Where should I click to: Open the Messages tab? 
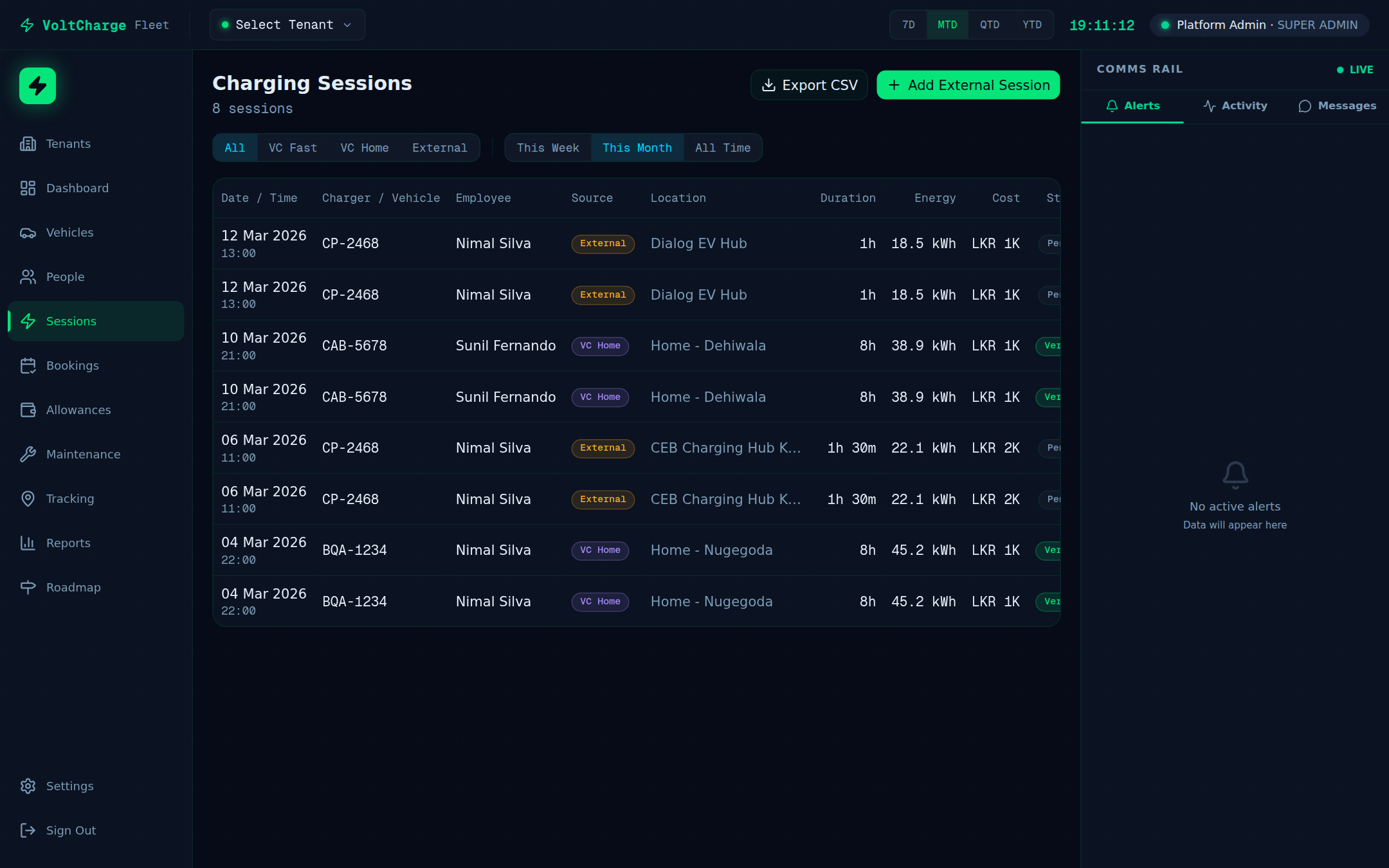tap(1336, 105)
